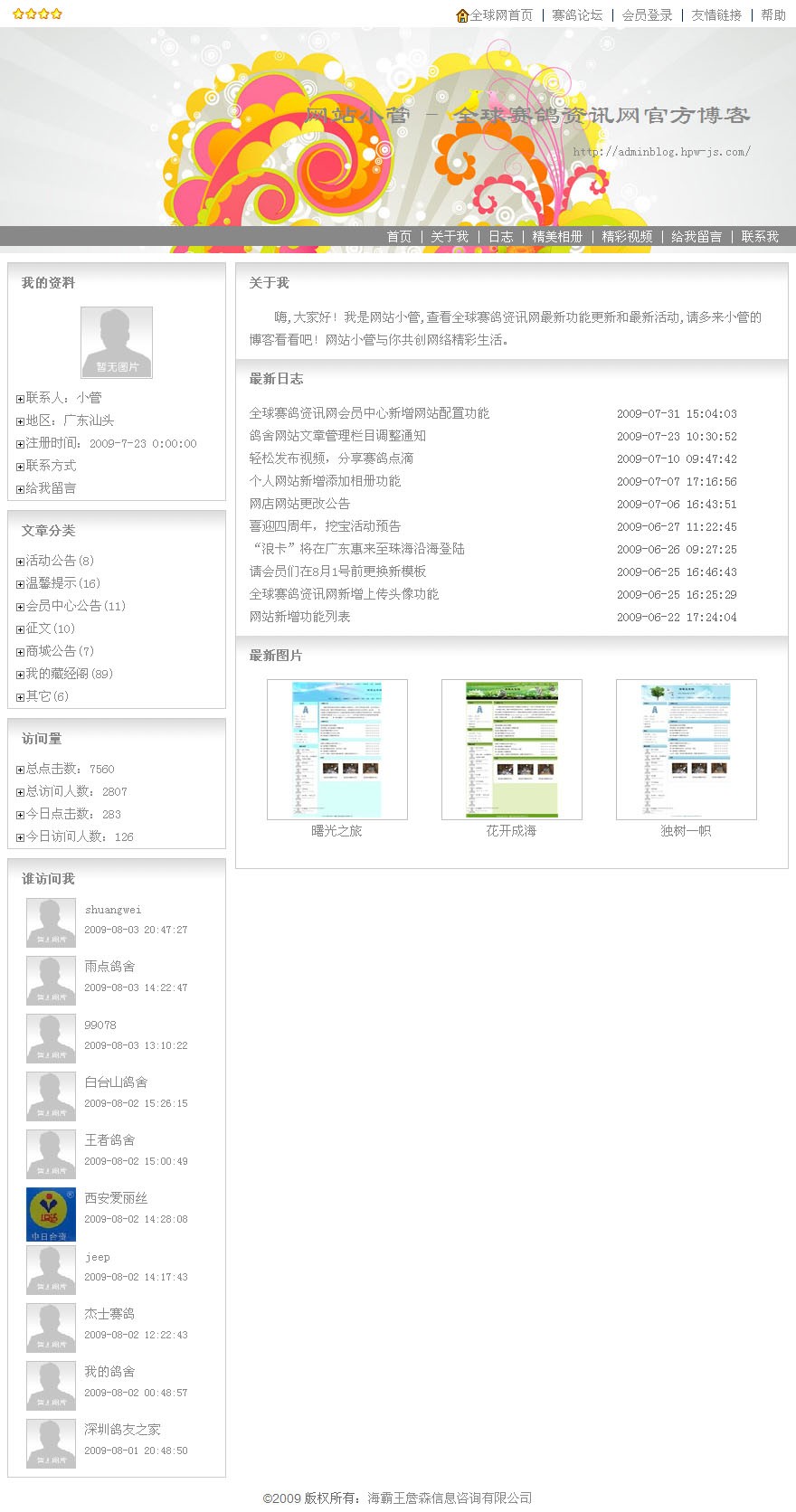Open the 给我留言 link in profile panel
Image resolution: width=796 pixels, height=1512 pixels.
point(51,488)
